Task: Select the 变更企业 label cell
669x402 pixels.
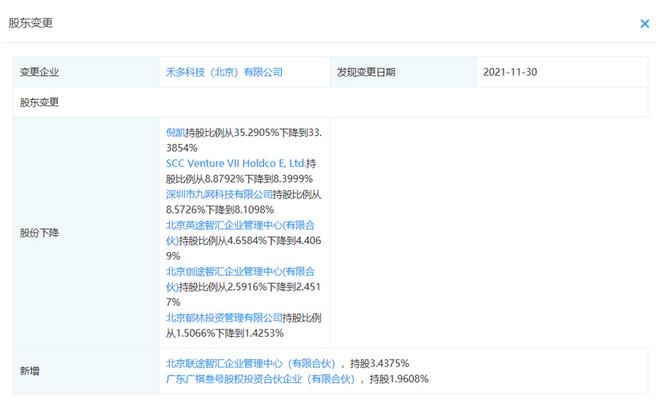Action: point(86,72)
